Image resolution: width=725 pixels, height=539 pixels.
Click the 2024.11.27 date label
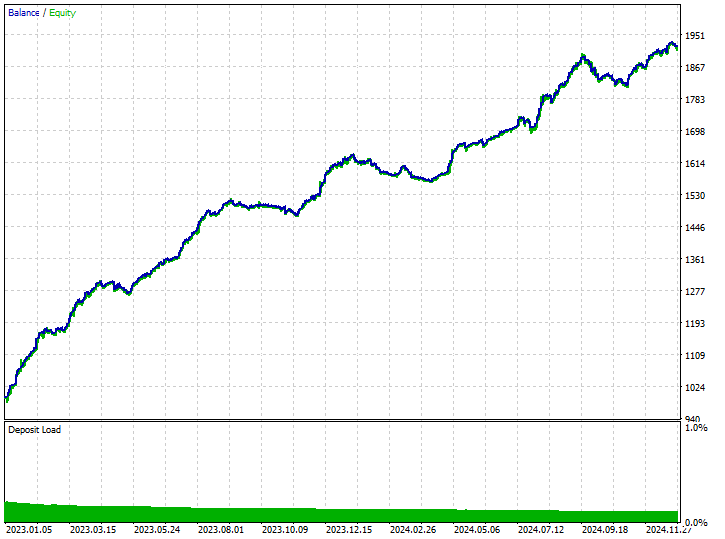click(669, 530)
